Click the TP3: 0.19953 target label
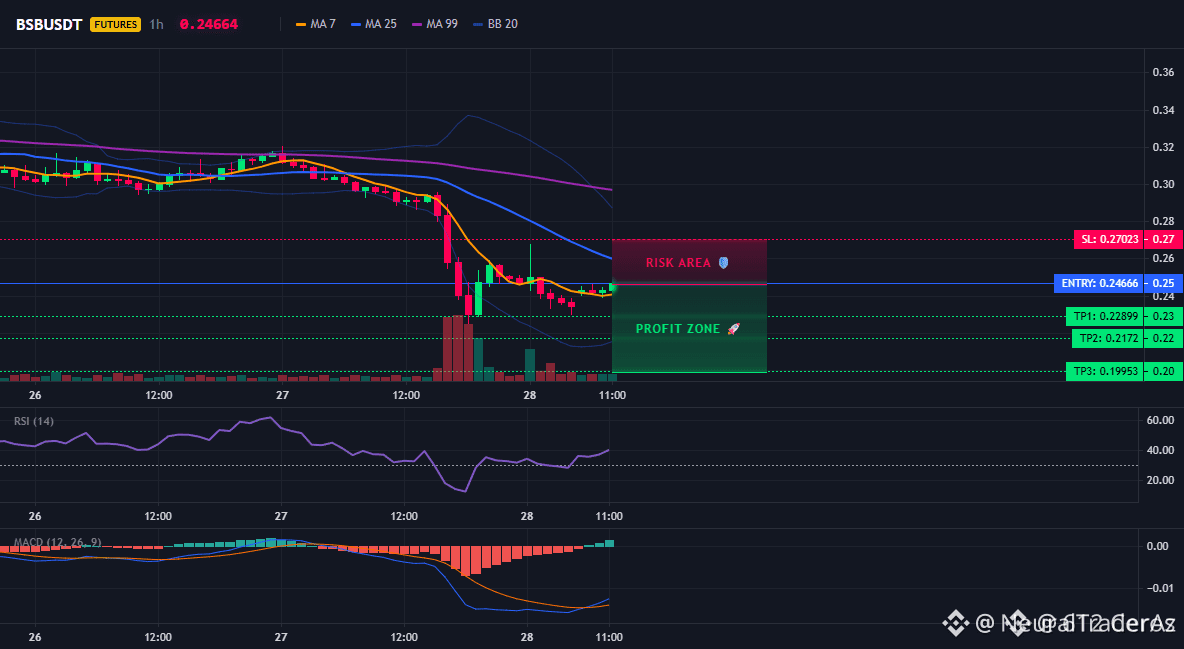This screenshot has height=649, width=1184. 1105,371
